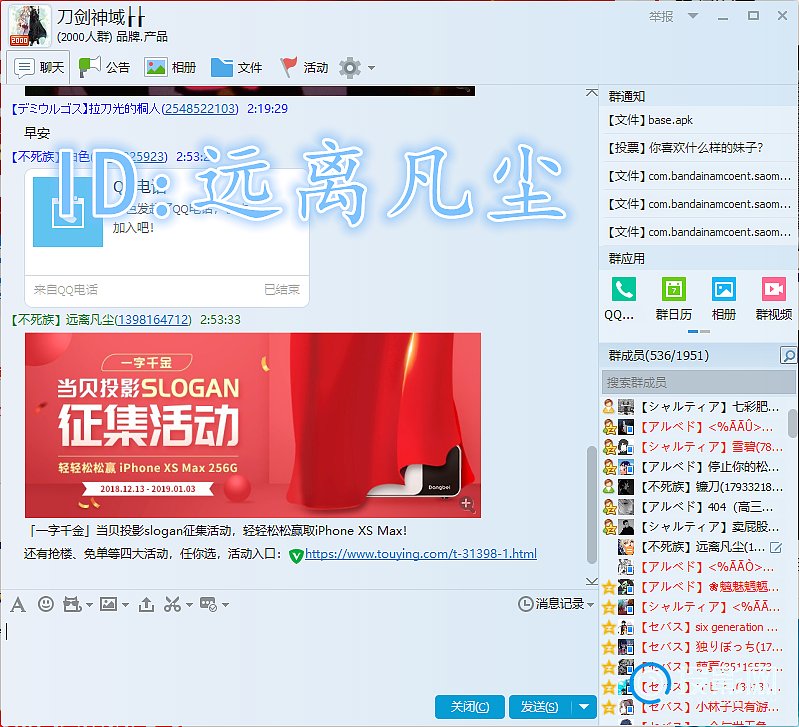Expand the GIF sticker dropdown arrow
The width and height of the screenshot is (799, 727).
90,605
